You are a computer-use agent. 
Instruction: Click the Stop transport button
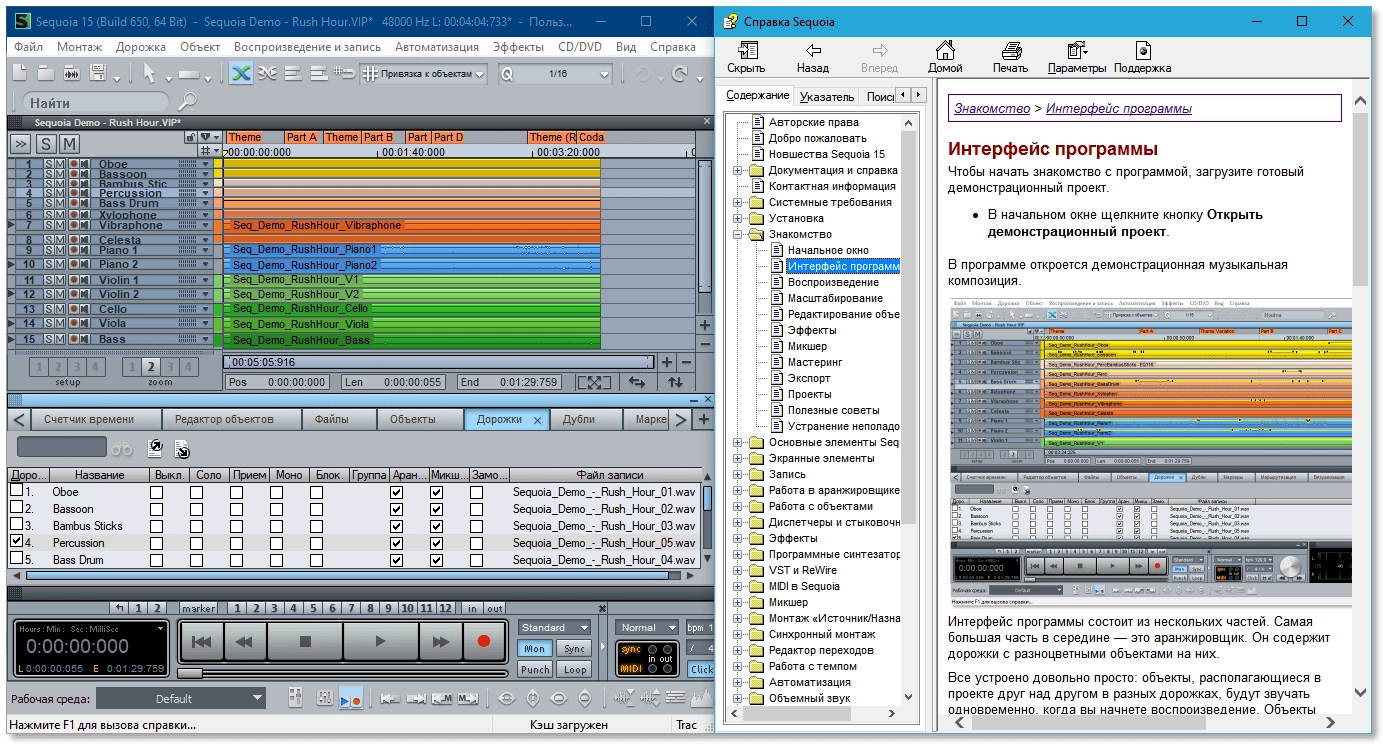(306, 641)
